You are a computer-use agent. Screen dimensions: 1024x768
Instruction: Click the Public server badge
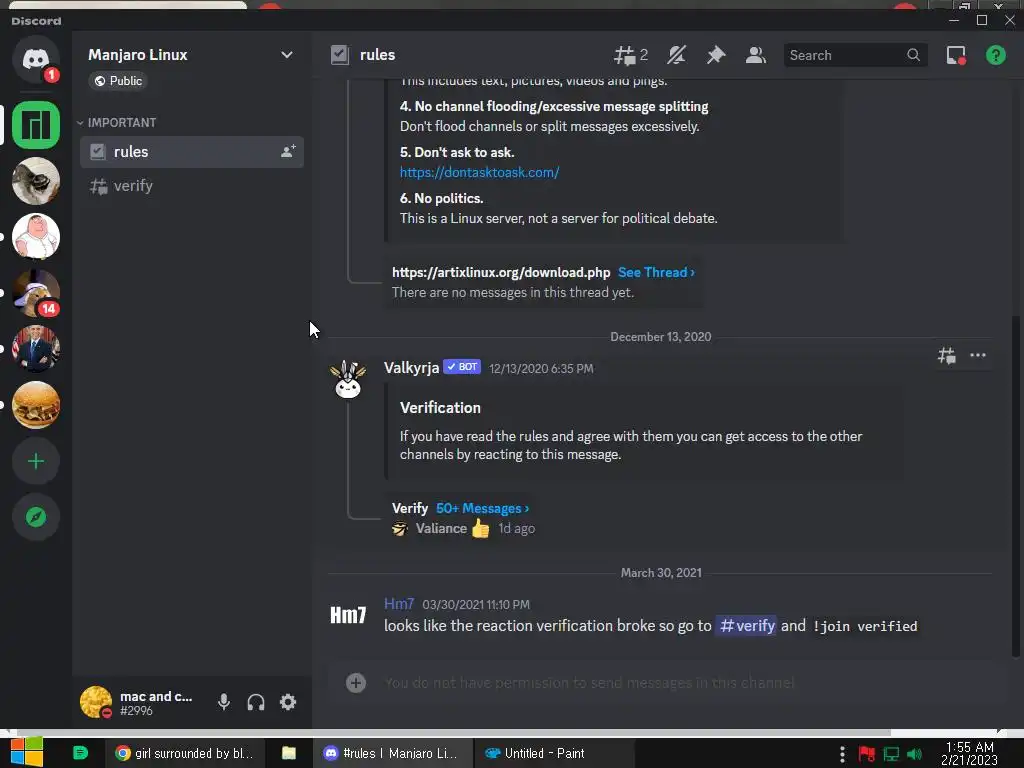(118, 81)
